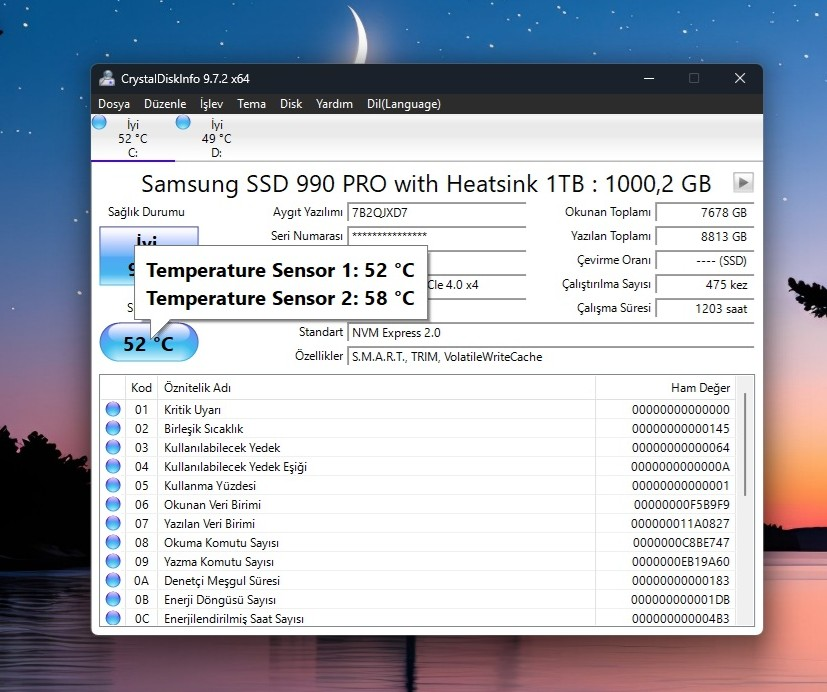Click status orb for 0B Enerji Döngüsü Sayısı
This screenshot has height=692, width=827.
pos(113,599)
